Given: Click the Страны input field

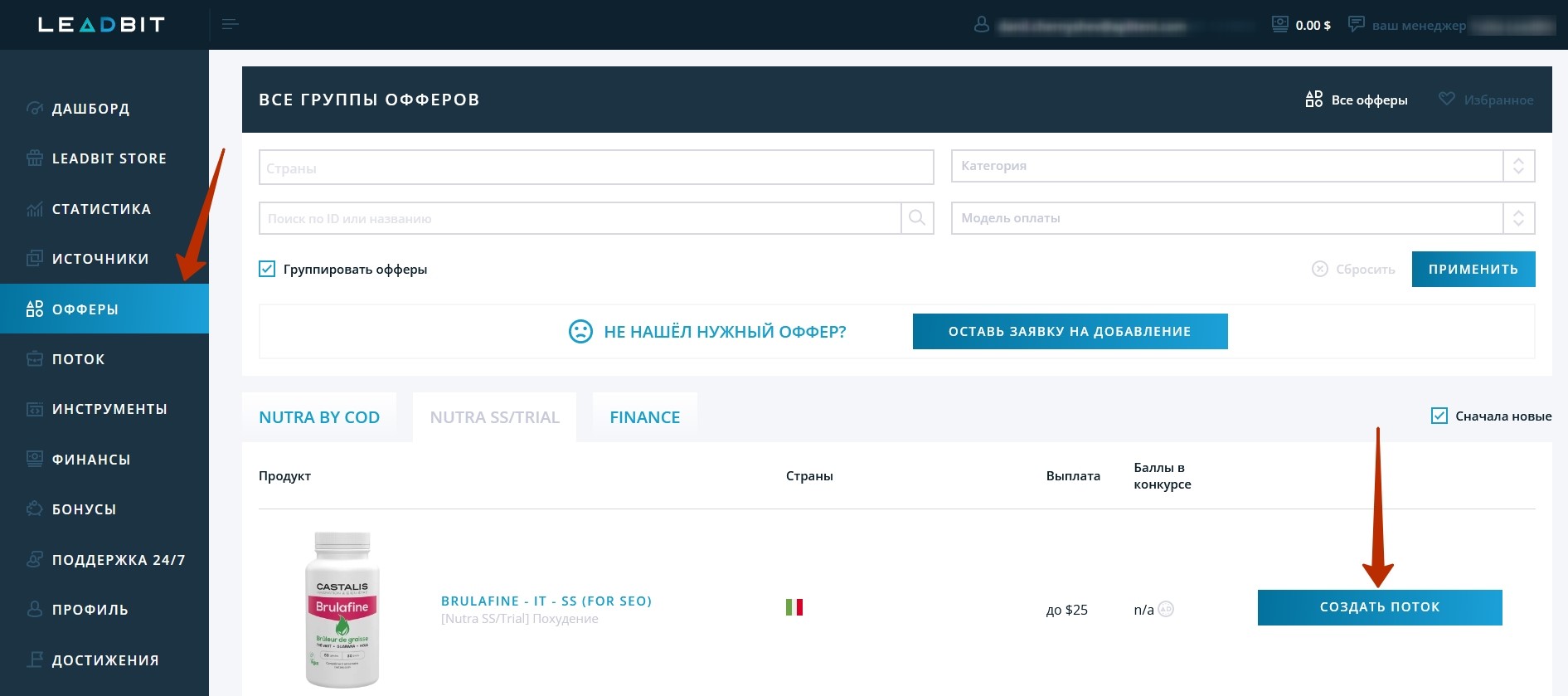Looking at the screenshot, I should point(596,168).
